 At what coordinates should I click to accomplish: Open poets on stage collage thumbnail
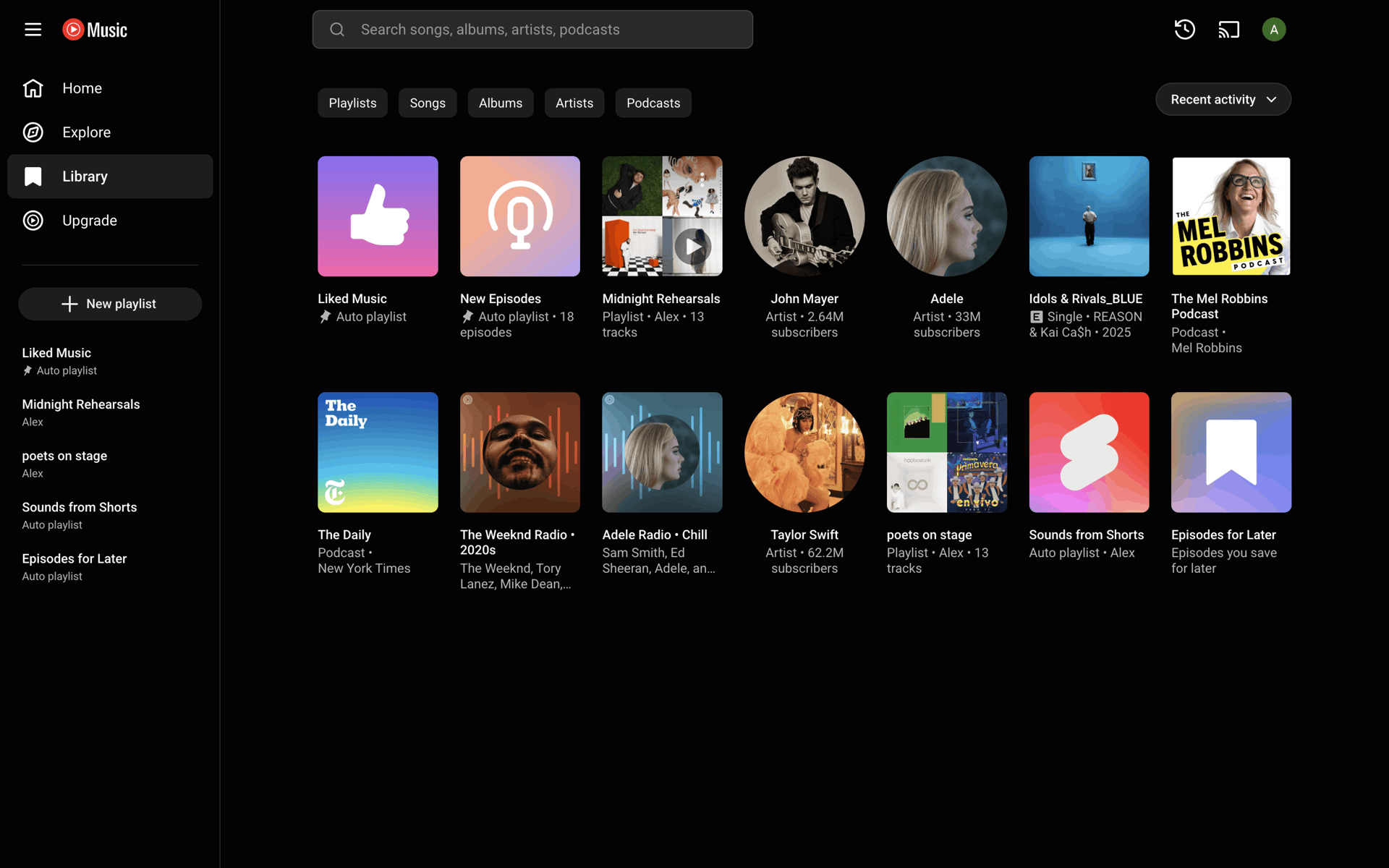947,452
